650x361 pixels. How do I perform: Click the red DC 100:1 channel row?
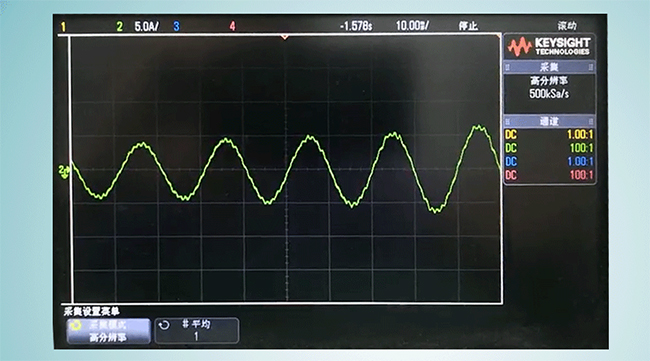point(549,175)
